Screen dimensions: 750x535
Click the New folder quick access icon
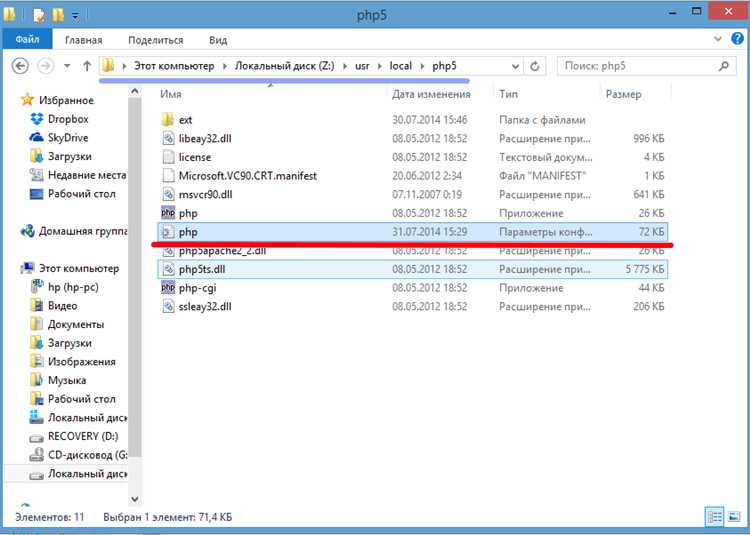click(58, 15)
